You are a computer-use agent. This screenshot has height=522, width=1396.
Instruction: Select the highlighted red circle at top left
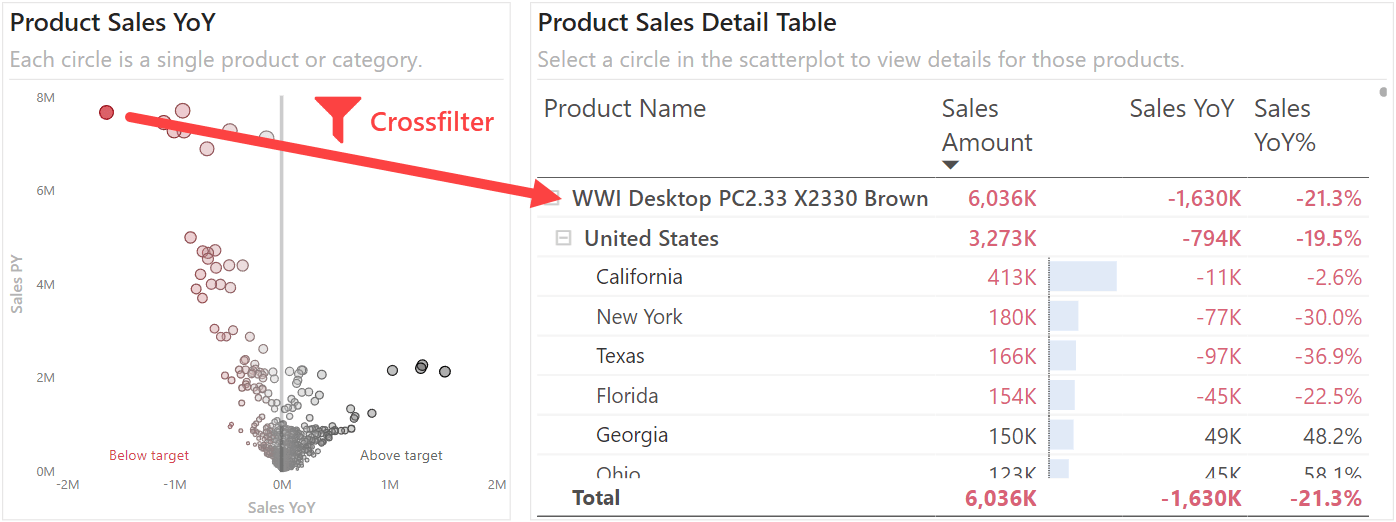tap(107, 112)
